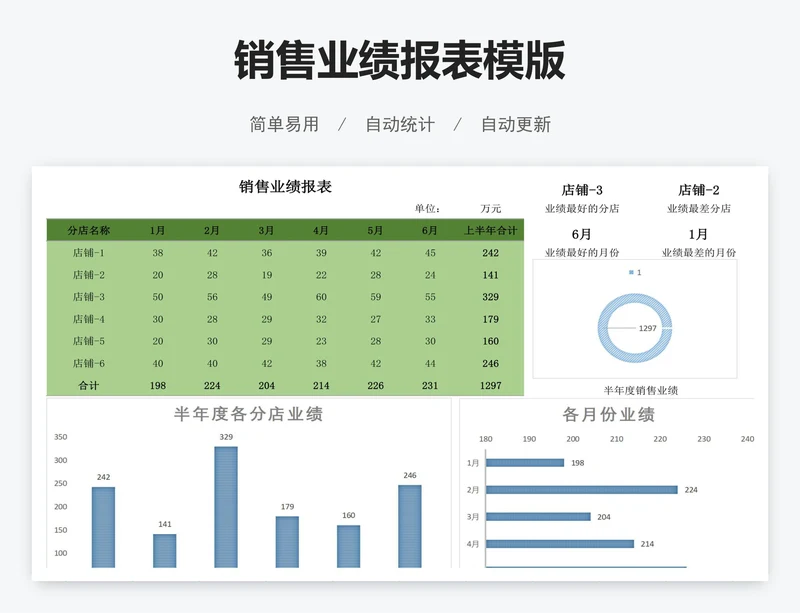The width and height of the screenshot is (800, 613).
Task: Click the donut chart legend marker 1
Action: coord(631,272)
